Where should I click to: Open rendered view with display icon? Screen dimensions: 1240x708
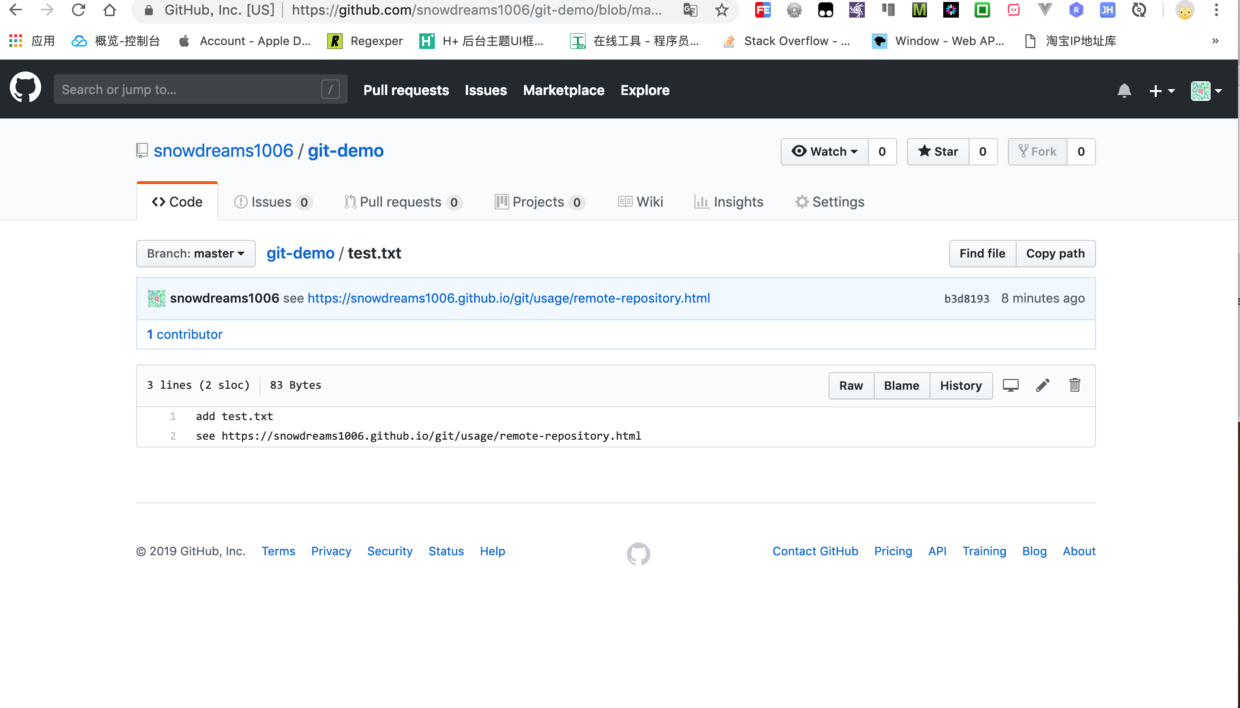(1011, 385)
